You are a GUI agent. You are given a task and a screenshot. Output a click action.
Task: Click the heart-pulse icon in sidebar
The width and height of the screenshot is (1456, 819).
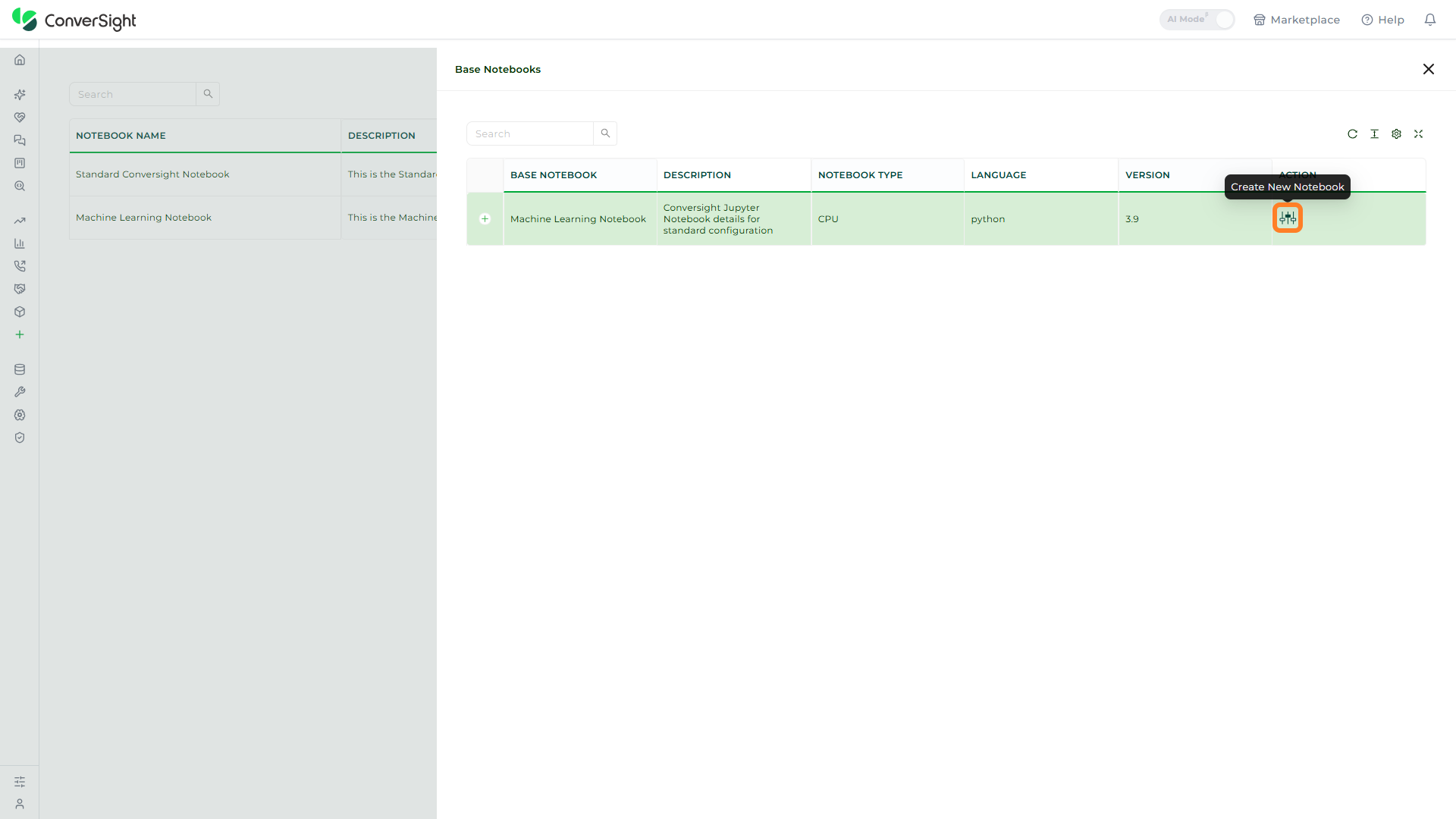tap(20, 118)
